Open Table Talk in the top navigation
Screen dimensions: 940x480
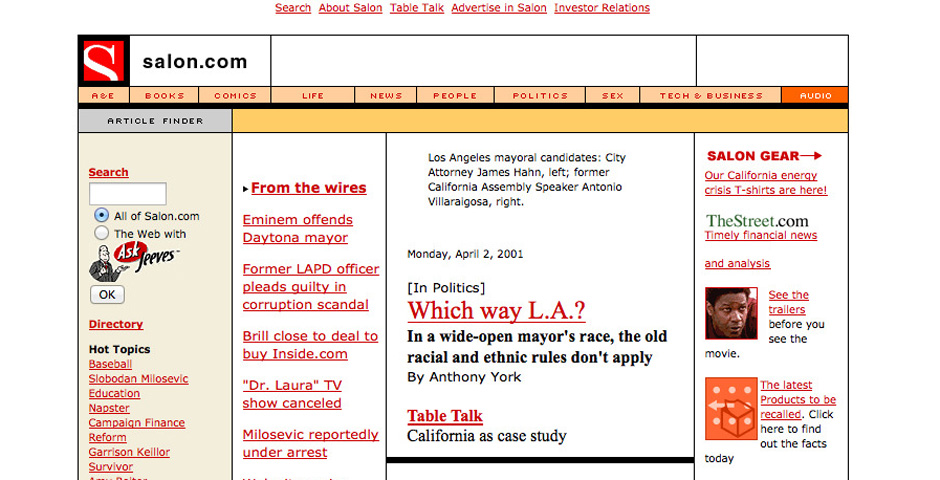[x=417, y=8]
